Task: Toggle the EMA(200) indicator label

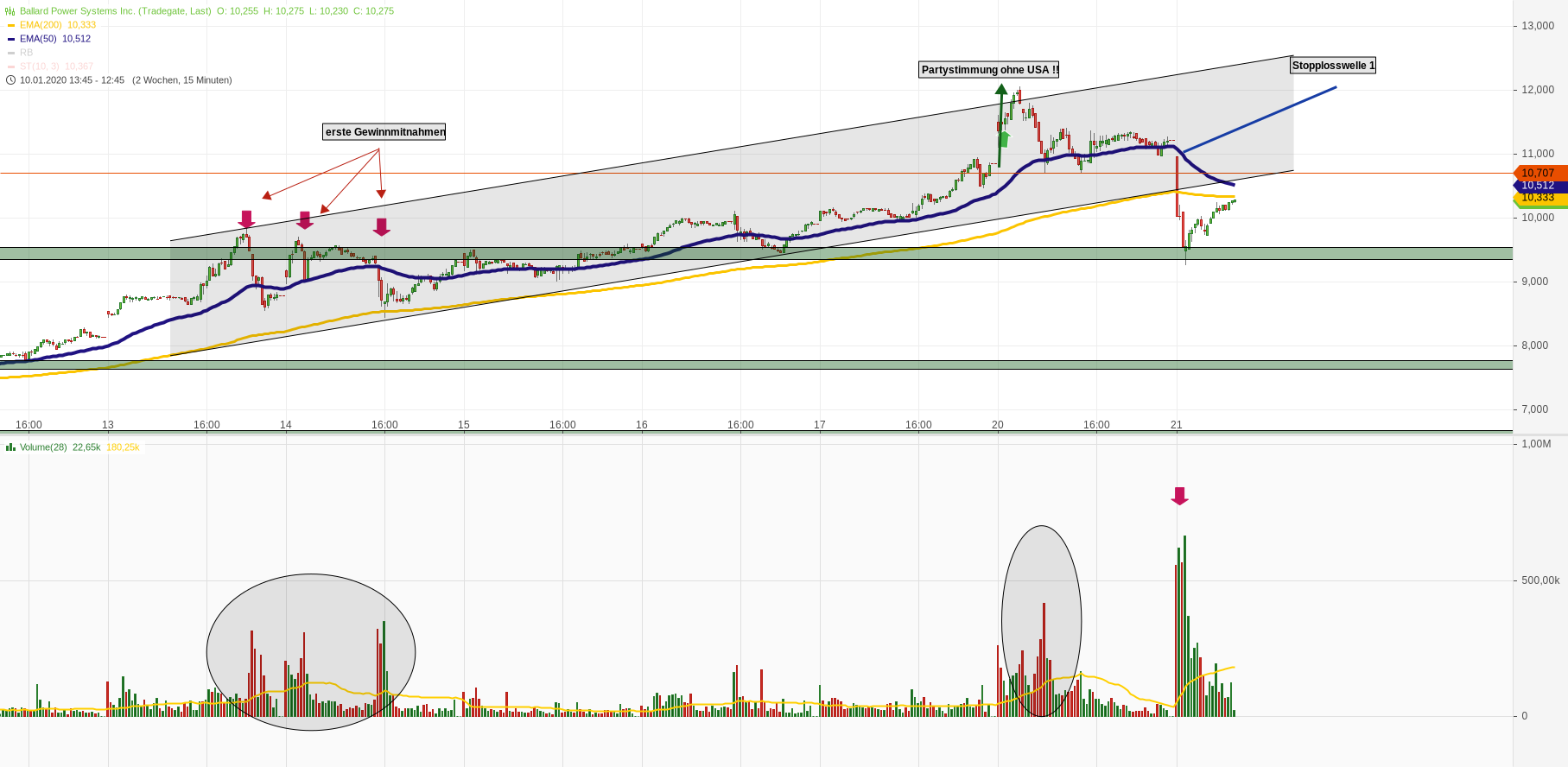Action: coord(41,25)
